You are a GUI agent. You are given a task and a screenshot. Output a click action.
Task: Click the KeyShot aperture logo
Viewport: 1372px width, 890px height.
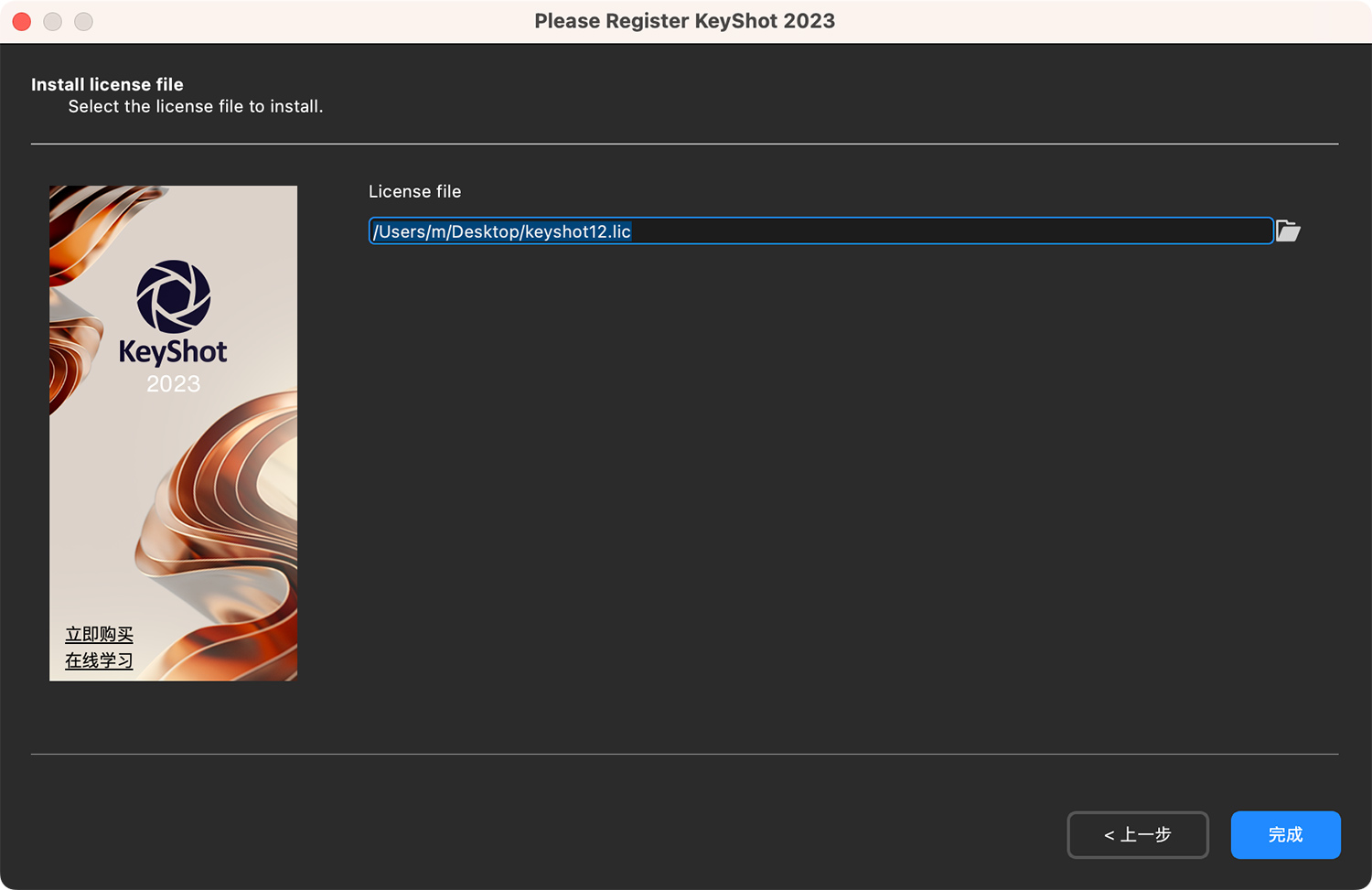[174, 296]
